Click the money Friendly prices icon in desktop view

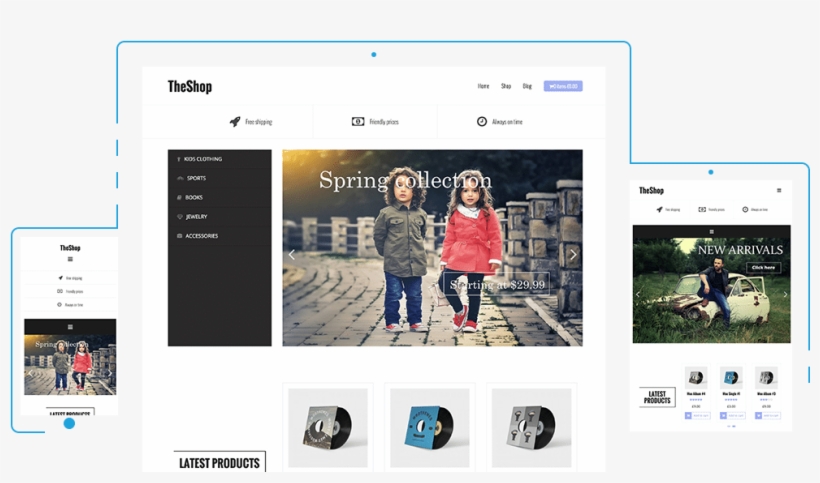pyautogui.click(x=358, y=122)
